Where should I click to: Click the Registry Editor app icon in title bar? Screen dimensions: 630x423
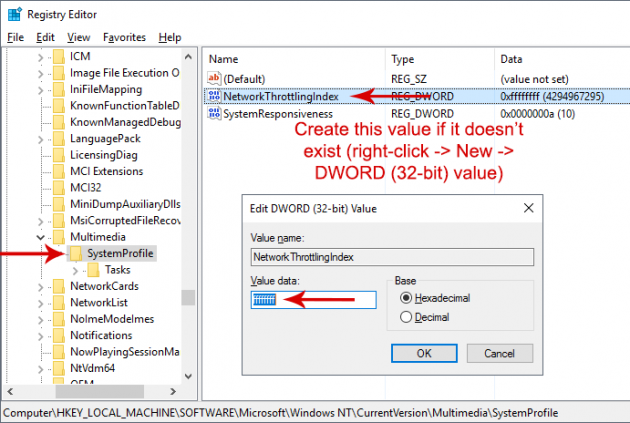14,14
